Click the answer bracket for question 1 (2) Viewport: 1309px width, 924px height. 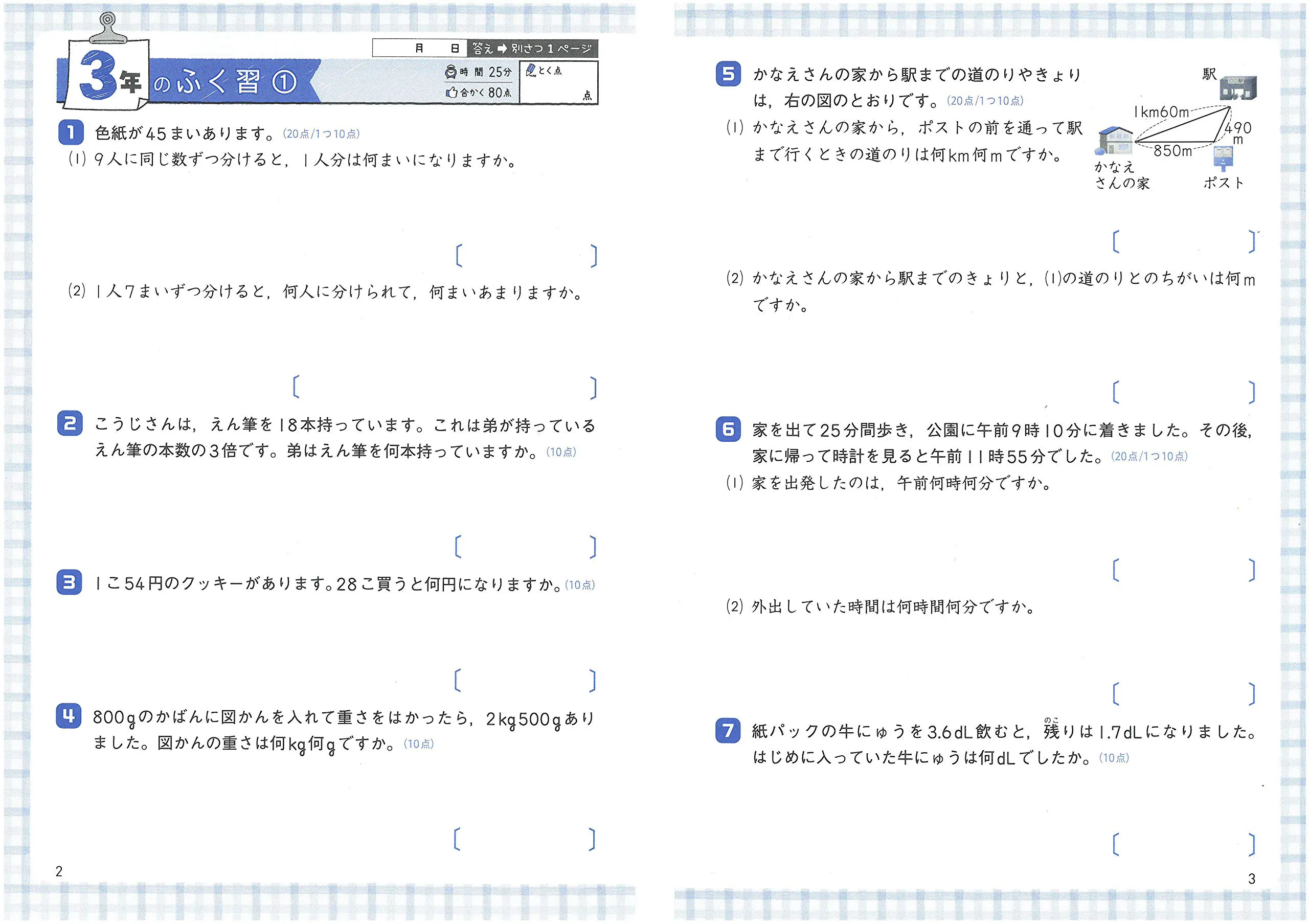pos(445,387)
